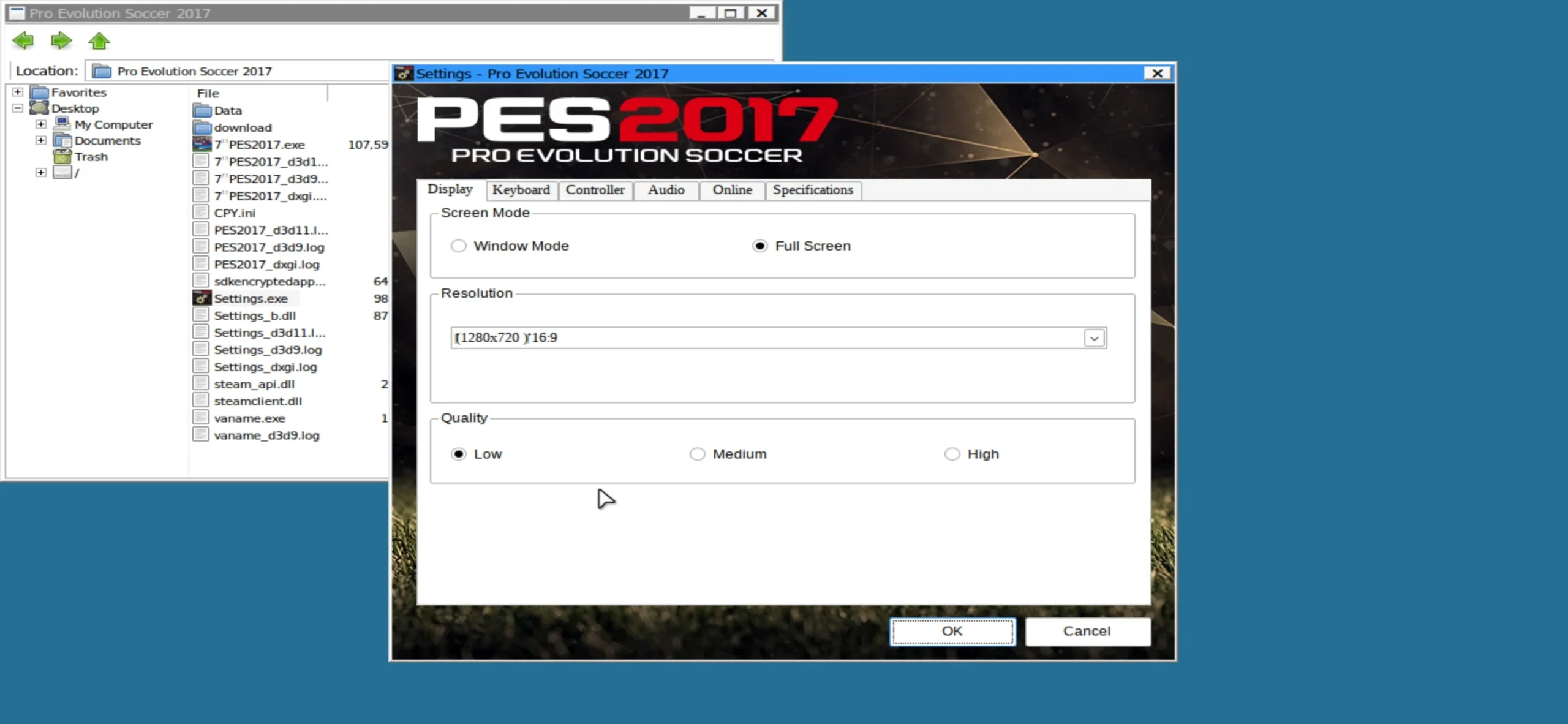Select Low quality radio button
Image resolution: width=1568 pixels, height=724 pixels.
click(x=458, y=454)
